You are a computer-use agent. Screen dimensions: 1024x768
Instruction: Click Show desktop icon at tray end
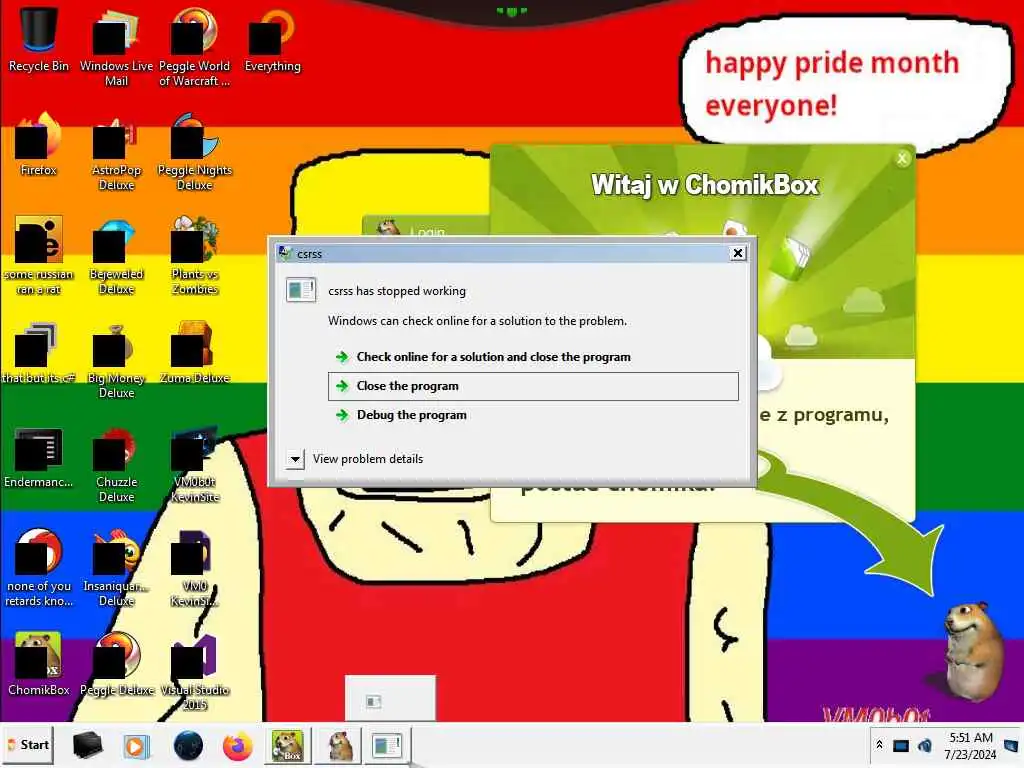1012,745
